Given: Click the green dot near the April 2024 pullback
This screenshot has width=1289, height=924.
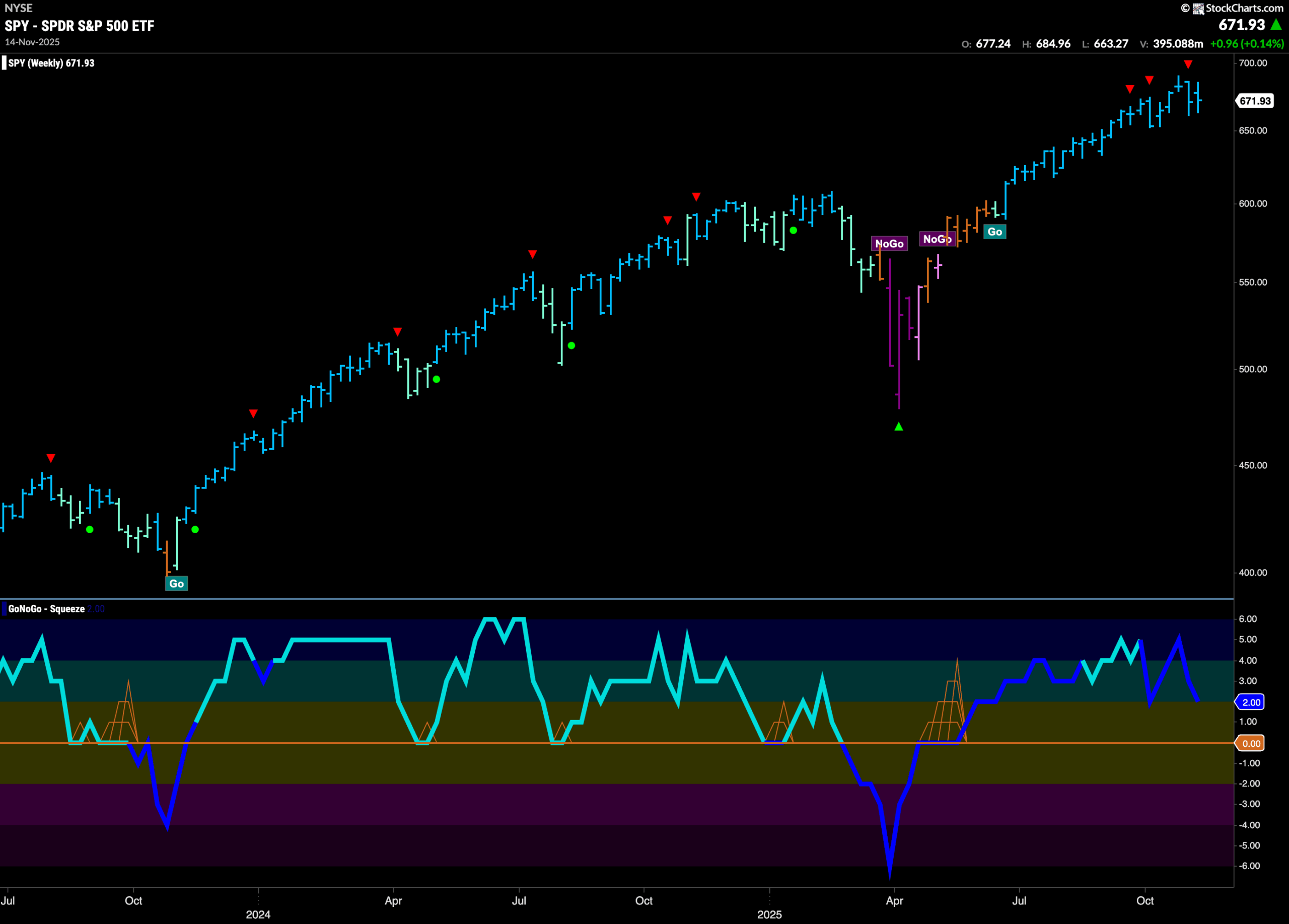Looking at the screenshot, I should 437,379.
